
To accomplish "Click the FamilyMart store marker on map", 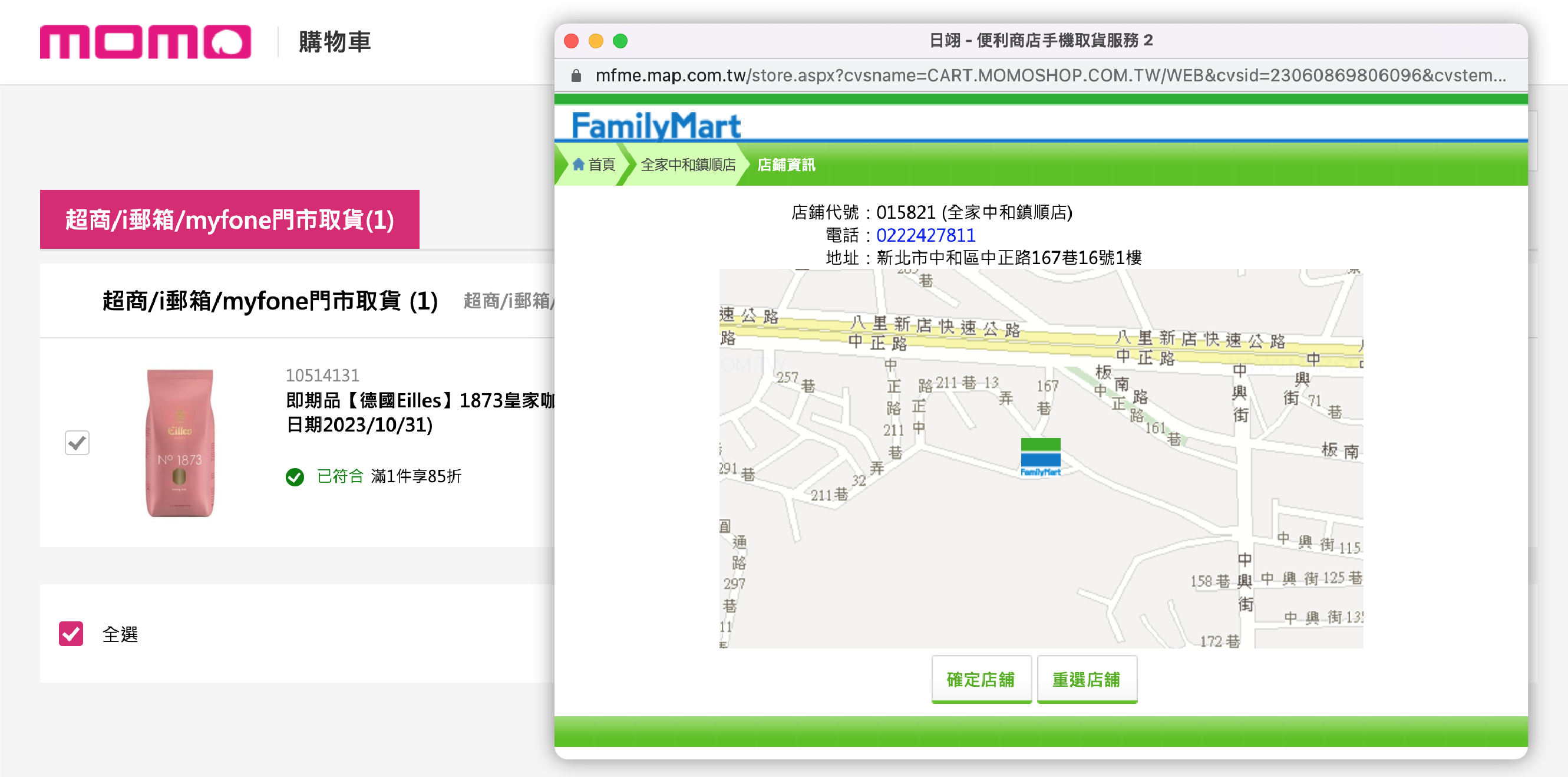I will tap(1040, 457).
